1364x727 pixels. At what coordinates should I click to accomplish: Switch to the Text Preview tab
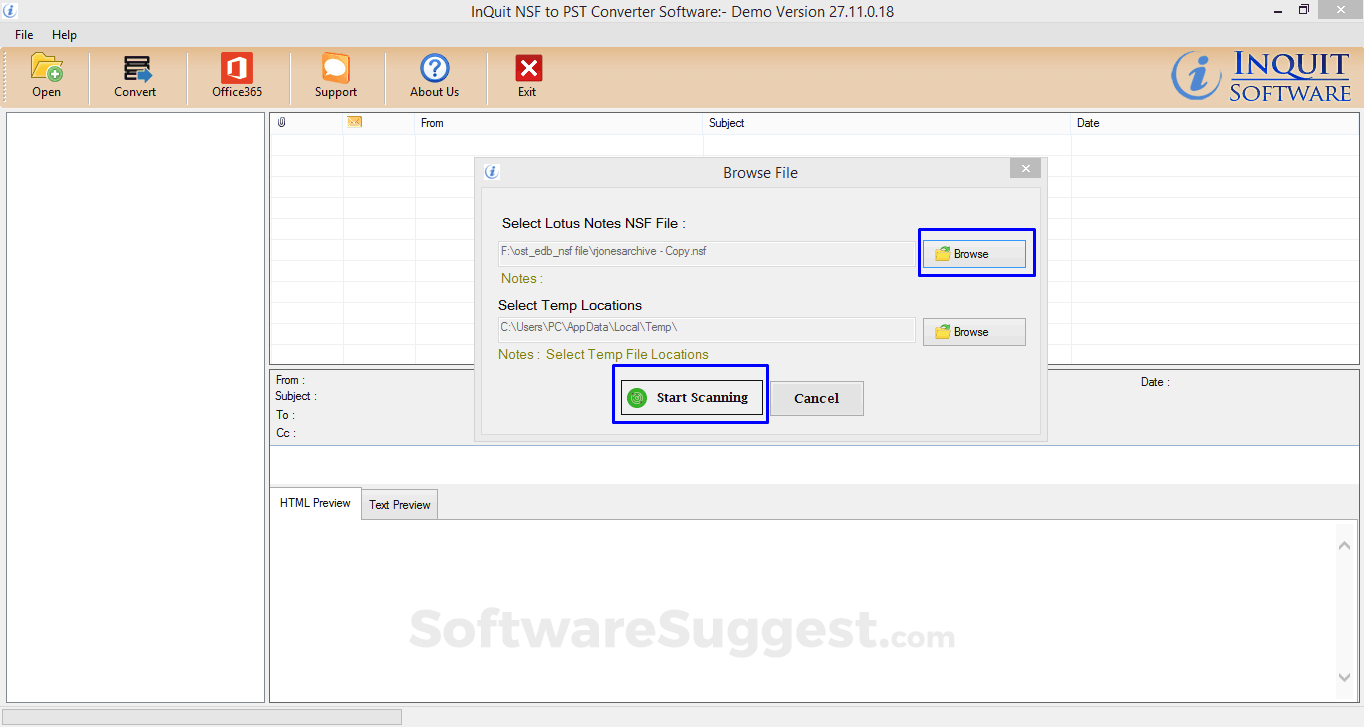pos(400,505)
